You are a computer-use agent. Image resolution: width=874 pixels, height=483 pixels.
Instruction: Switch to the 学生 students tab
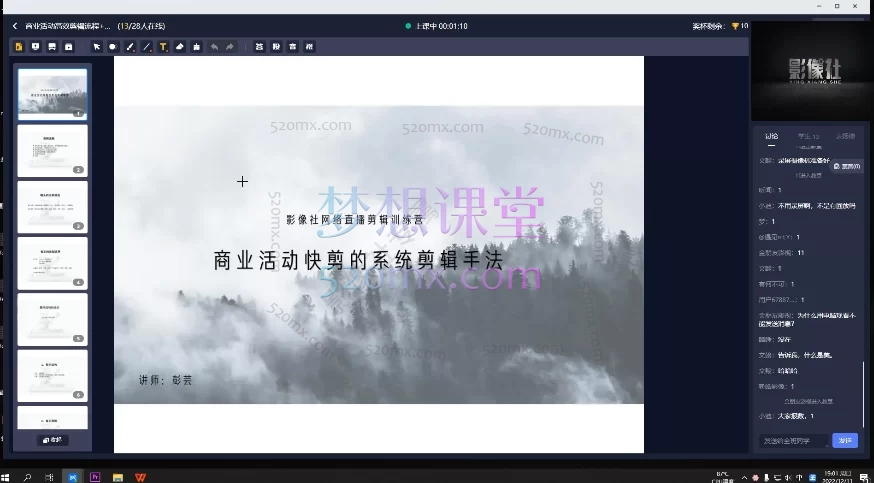pyautogui.click(x=808, y=136)
